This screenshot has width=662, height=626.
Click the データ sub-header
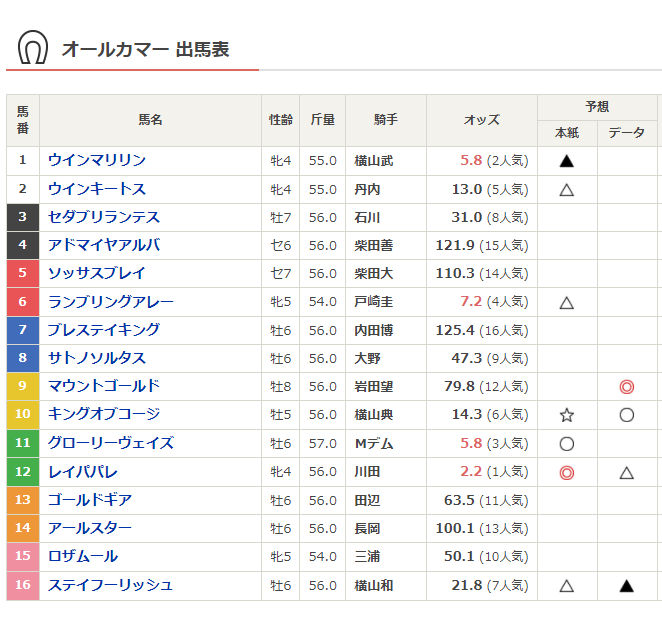click(627, 133)
